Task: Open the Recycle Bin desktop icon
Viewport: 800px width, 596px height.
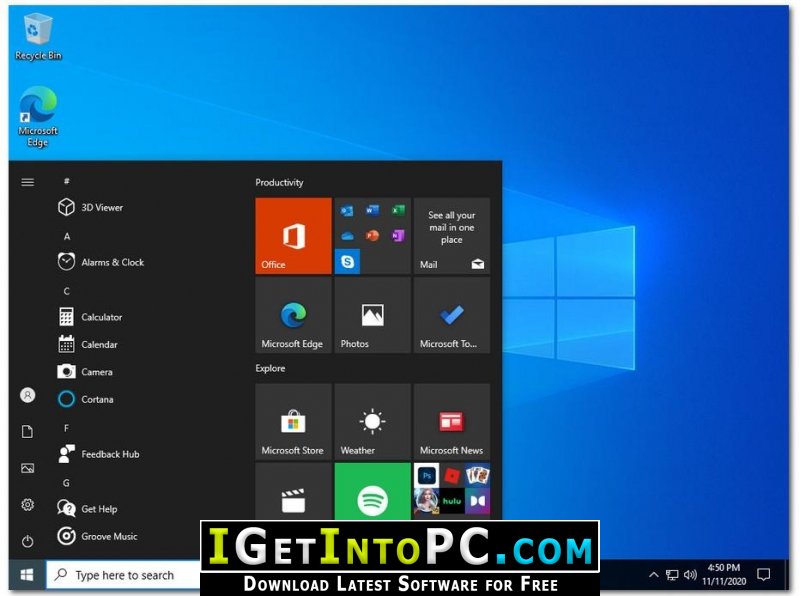Action: pyautogui.click(x=38, y=36)
